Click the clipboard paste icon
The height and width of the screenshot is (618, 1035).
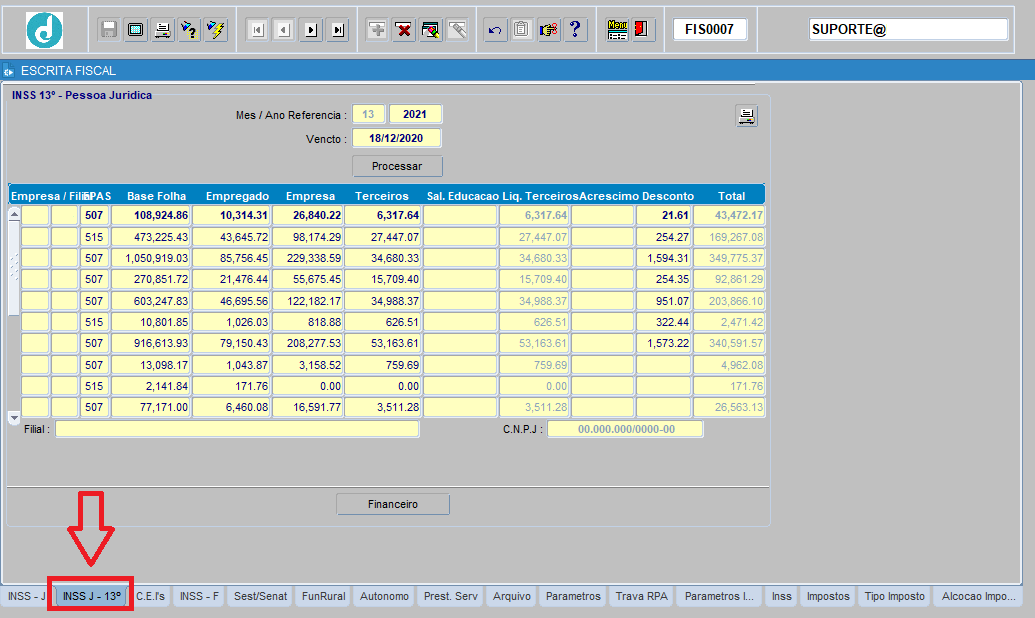521,29
